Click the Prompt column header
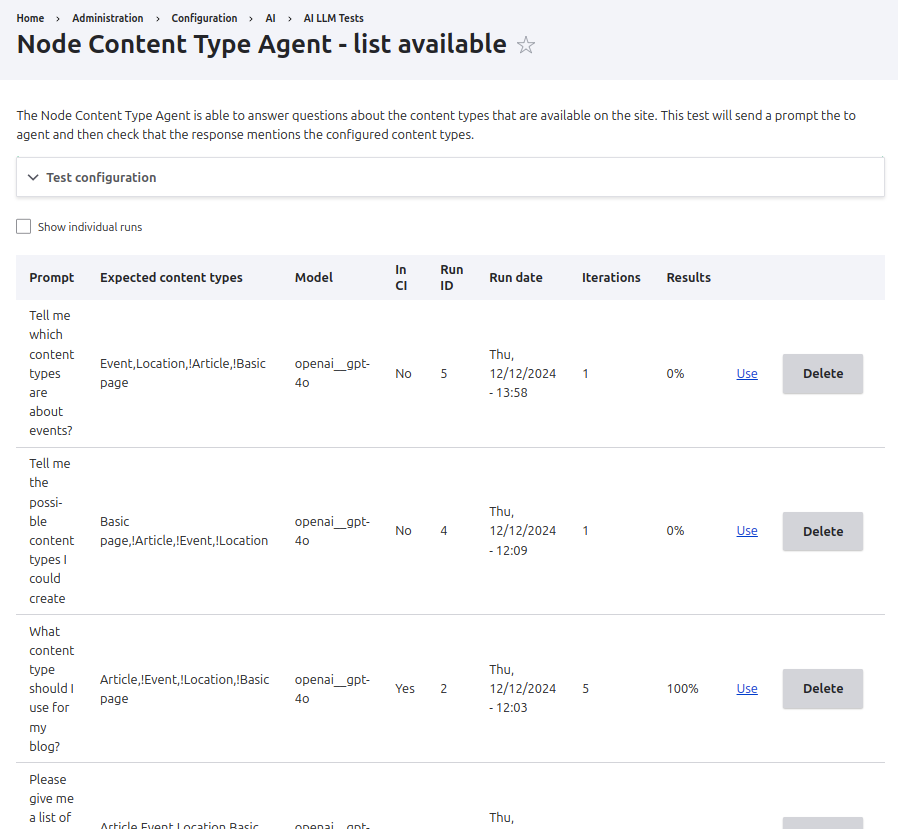 52,278
